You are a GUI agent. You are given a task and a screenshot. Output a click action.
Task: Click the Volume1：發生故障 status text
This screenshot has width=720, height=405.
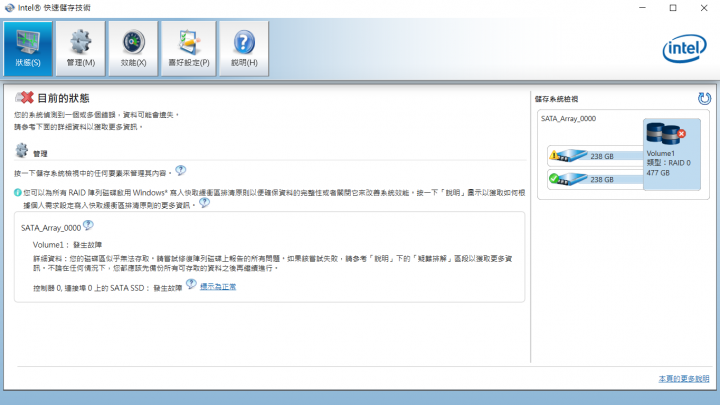pyautogui.click(x=68, y=245)
